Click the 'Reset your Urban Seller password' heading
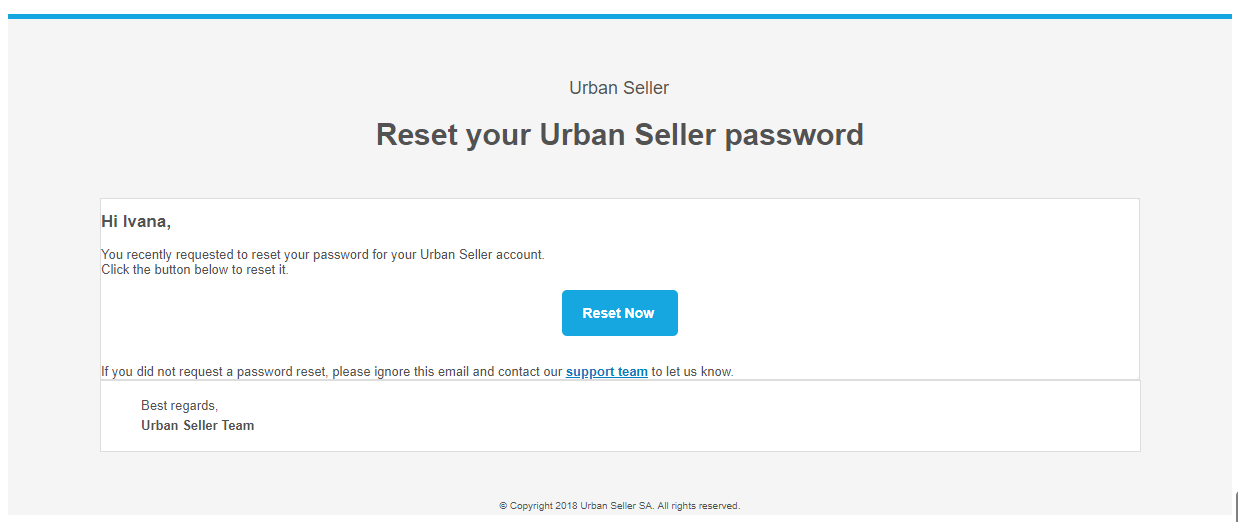The height and width of the screenshot is (522, 1238). click(619, 135)
